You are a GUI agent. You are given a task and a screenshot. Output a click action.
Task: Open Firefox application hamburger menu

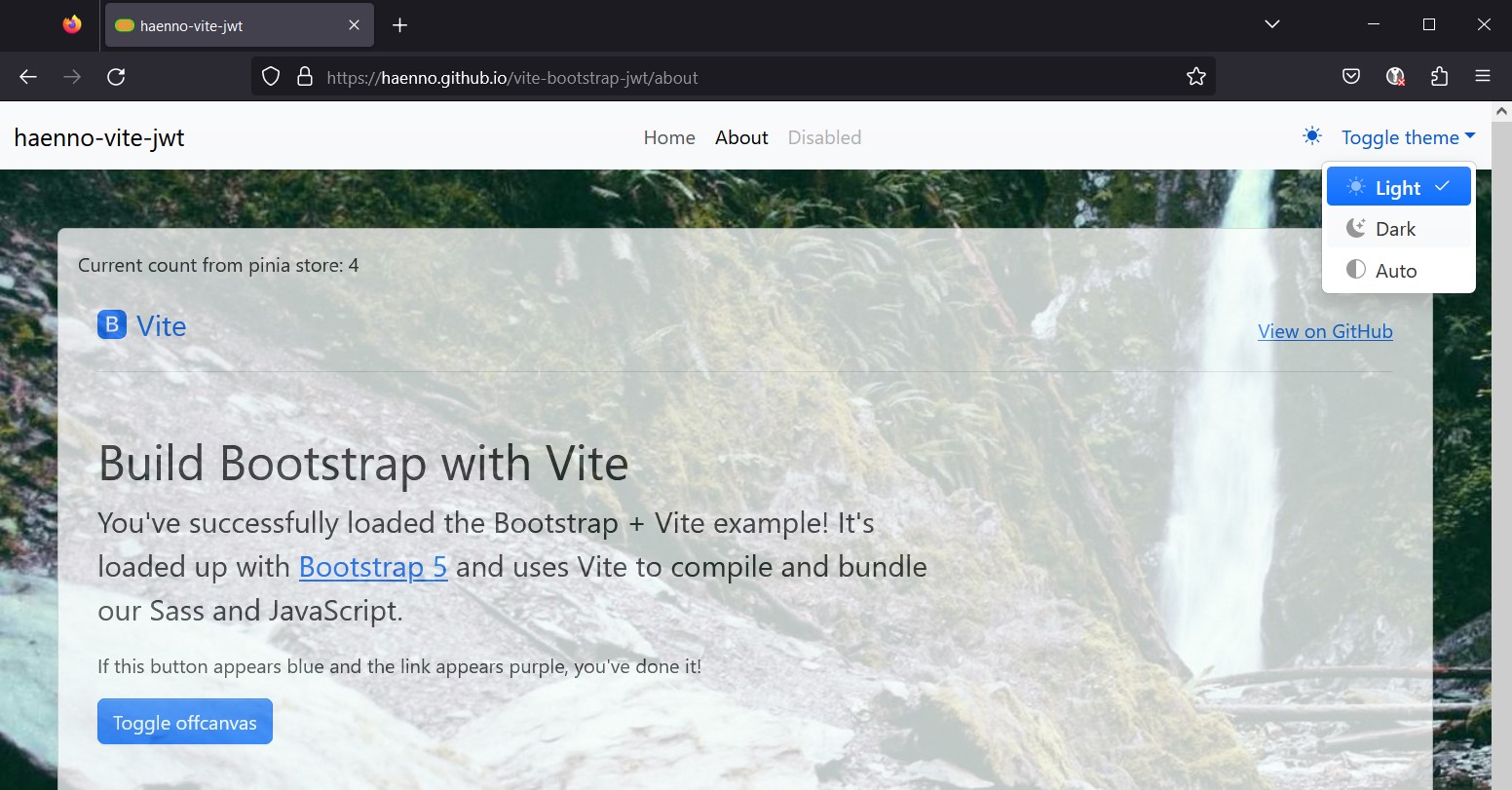point(1483,77)
